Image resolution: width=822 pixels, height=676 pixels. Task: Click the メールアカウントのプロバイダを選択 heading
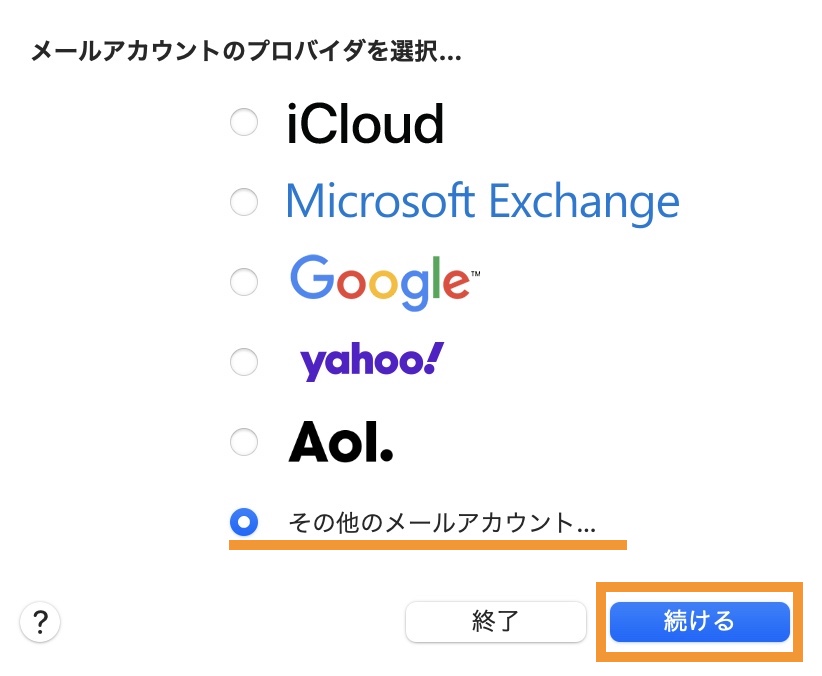[246, 51]
